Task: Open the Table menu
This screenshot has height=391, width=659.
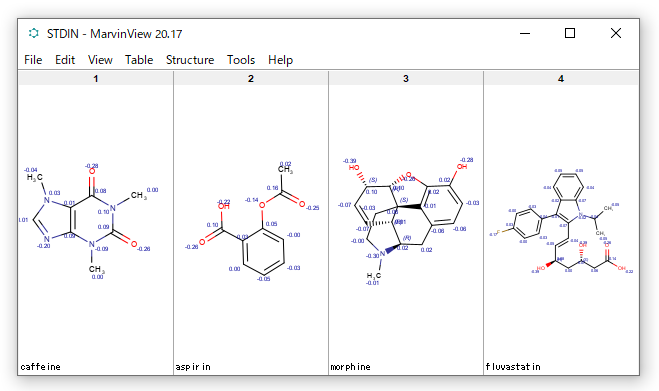Action: [139, 60]
